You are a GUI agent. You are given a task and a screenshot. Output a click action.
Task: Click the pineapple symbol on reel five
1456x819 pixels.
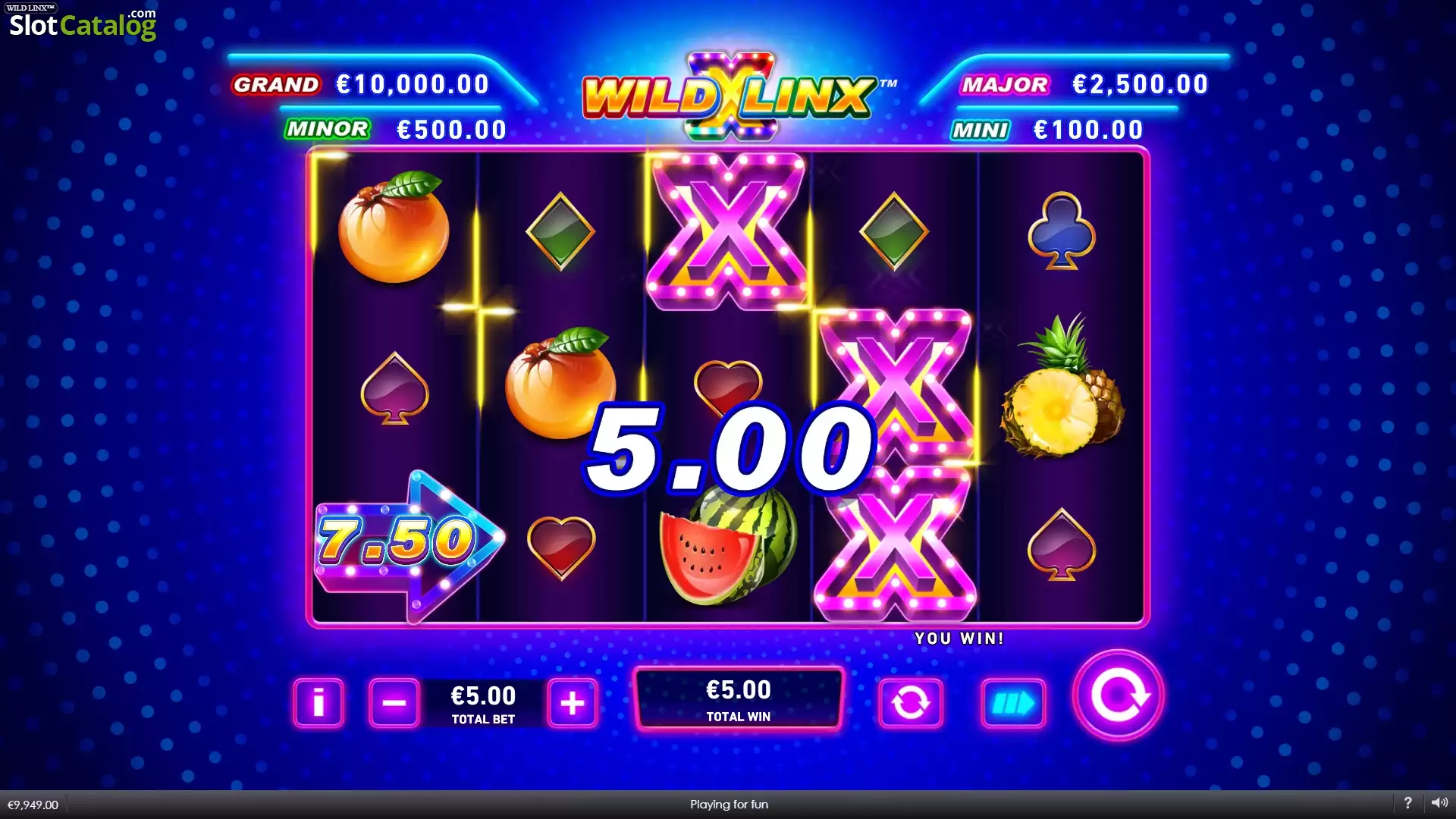pyautogui.click(x=1062, y=388)
